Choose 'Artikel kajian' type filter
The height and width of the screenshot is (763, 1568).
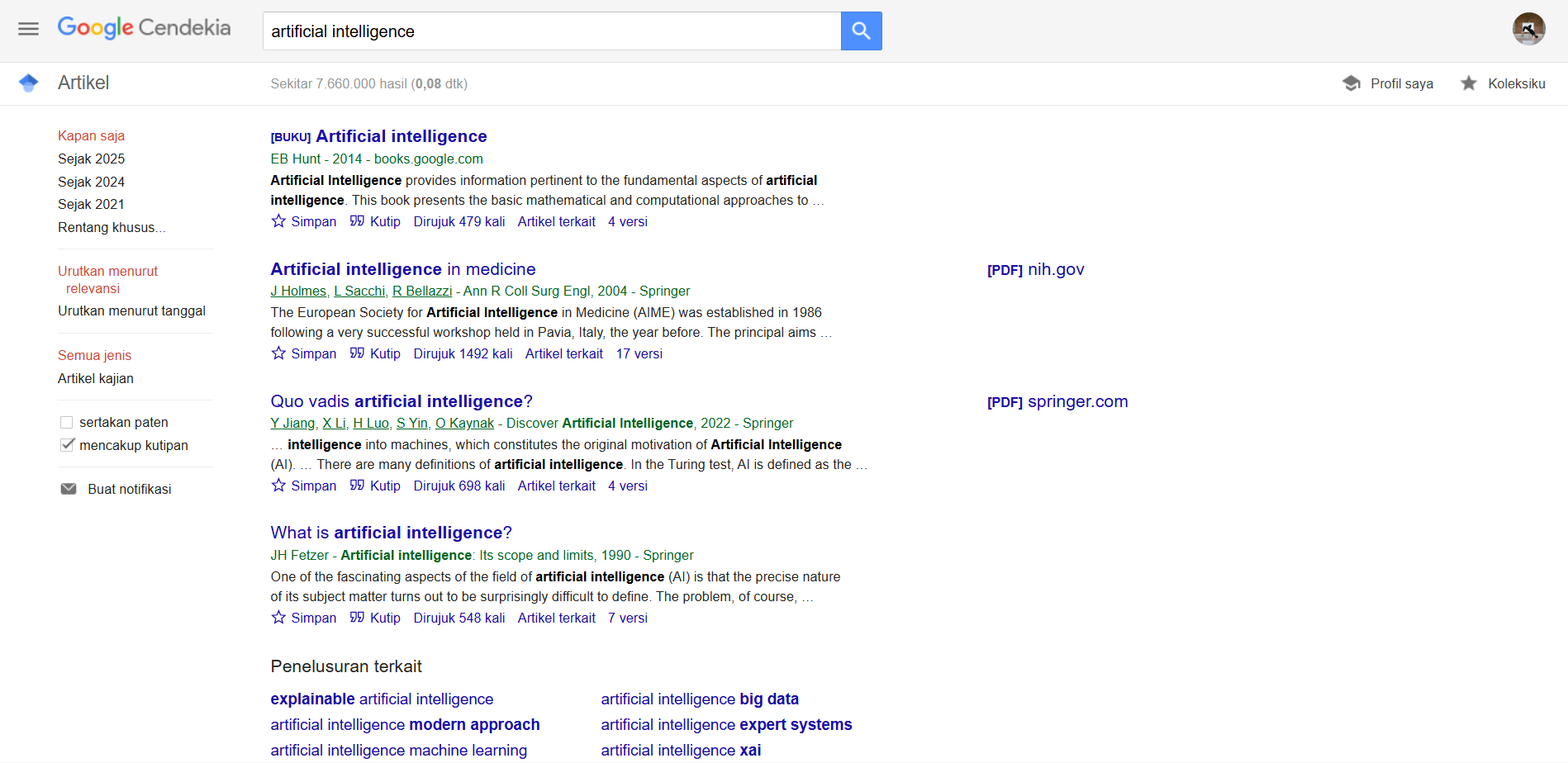click(x=96, y=378)
